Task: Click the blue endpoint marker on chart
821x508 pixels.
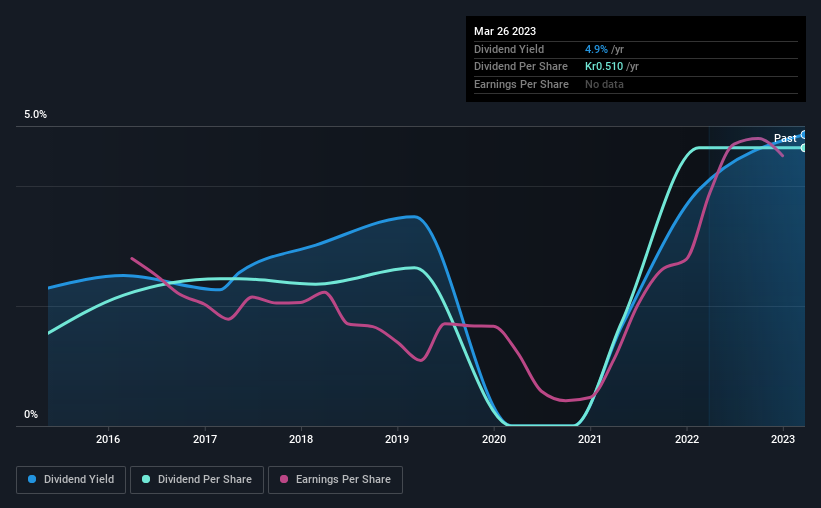Action: [x=803, y=135]
